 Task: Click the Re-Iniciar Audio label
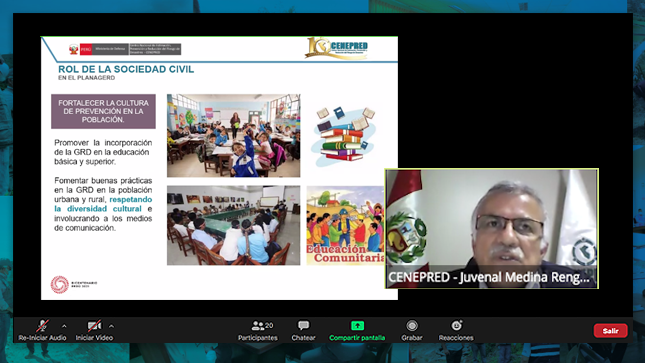(x=42, y=338)
